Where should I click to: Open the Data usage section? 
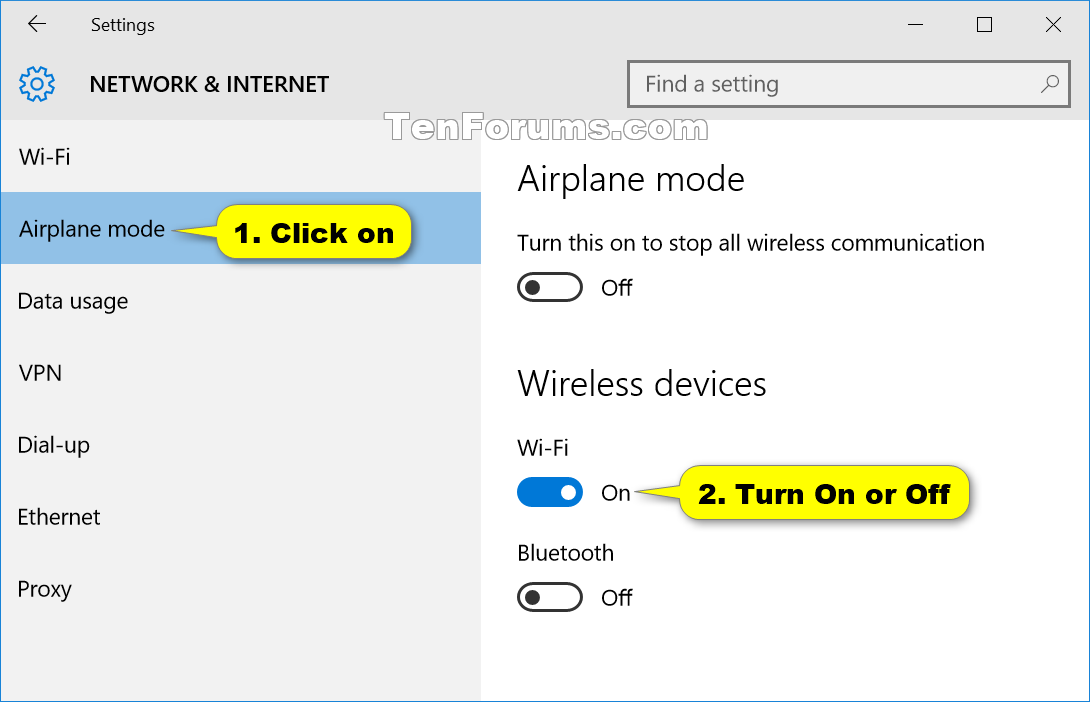pos(241,300)
